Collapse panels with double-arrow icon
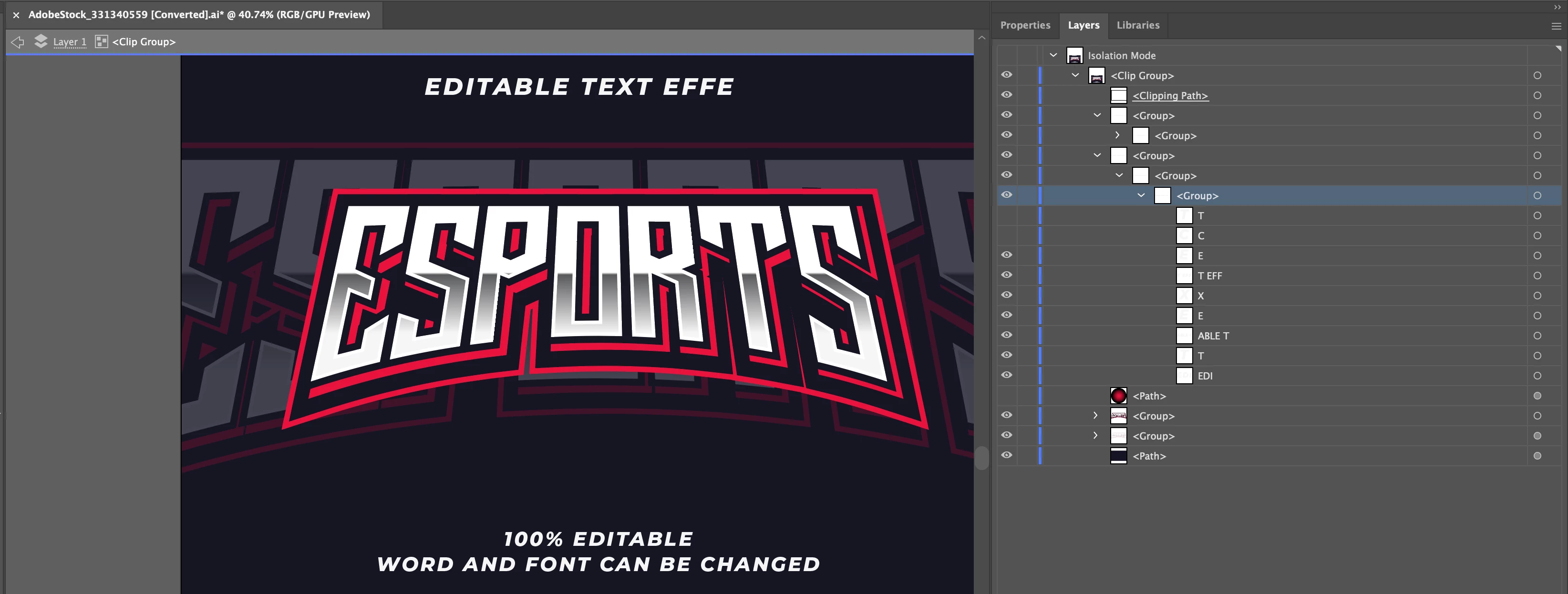The width and height of the screenshot is (1568, 594). point(1557,7)
